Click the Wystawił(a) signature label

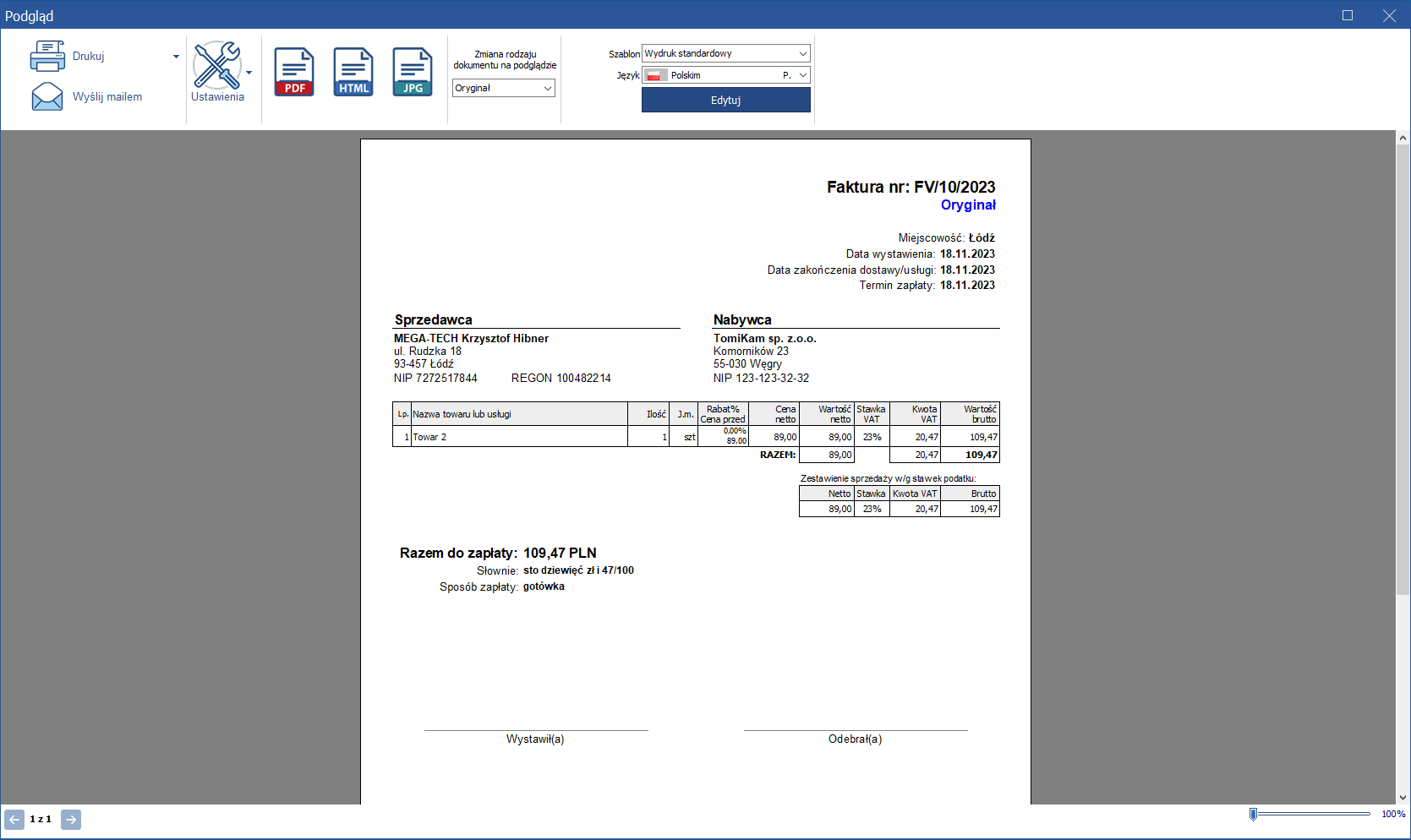tap(535, 739)
